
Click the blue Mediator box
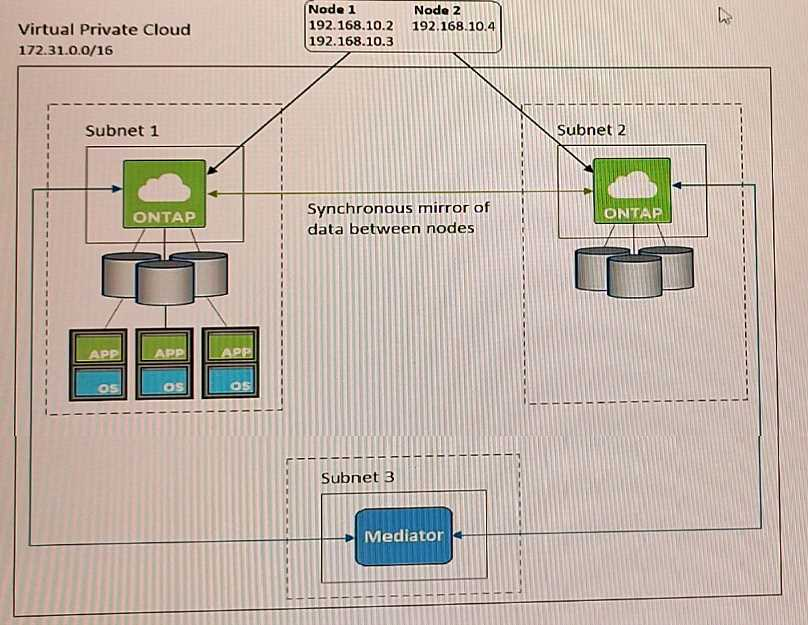point(403,536)
